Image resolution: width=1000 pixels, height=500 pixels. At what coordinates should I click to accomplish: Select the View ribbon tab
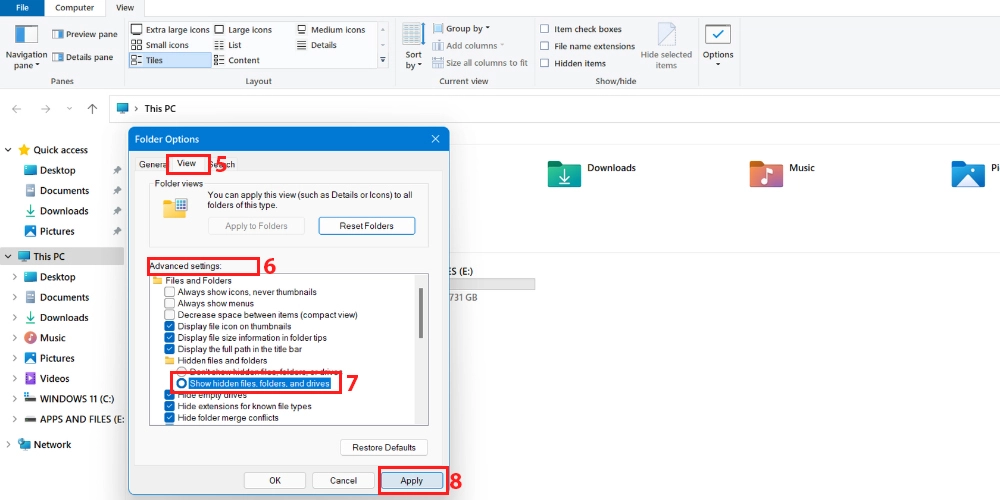(x=125, y=8)
